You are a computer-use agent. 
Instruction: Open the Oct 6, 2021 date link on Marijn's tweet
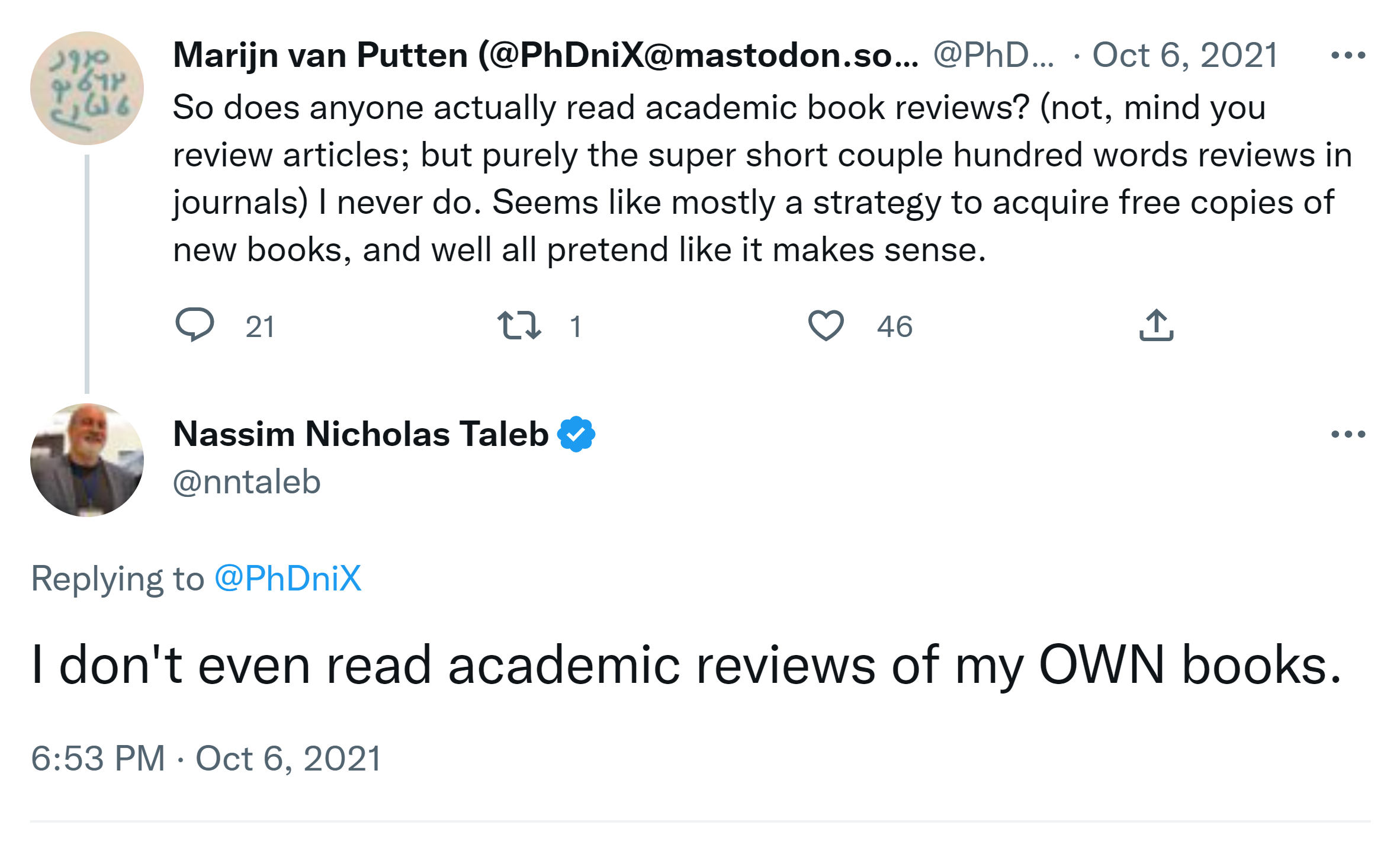click(x=1184, y=56)
